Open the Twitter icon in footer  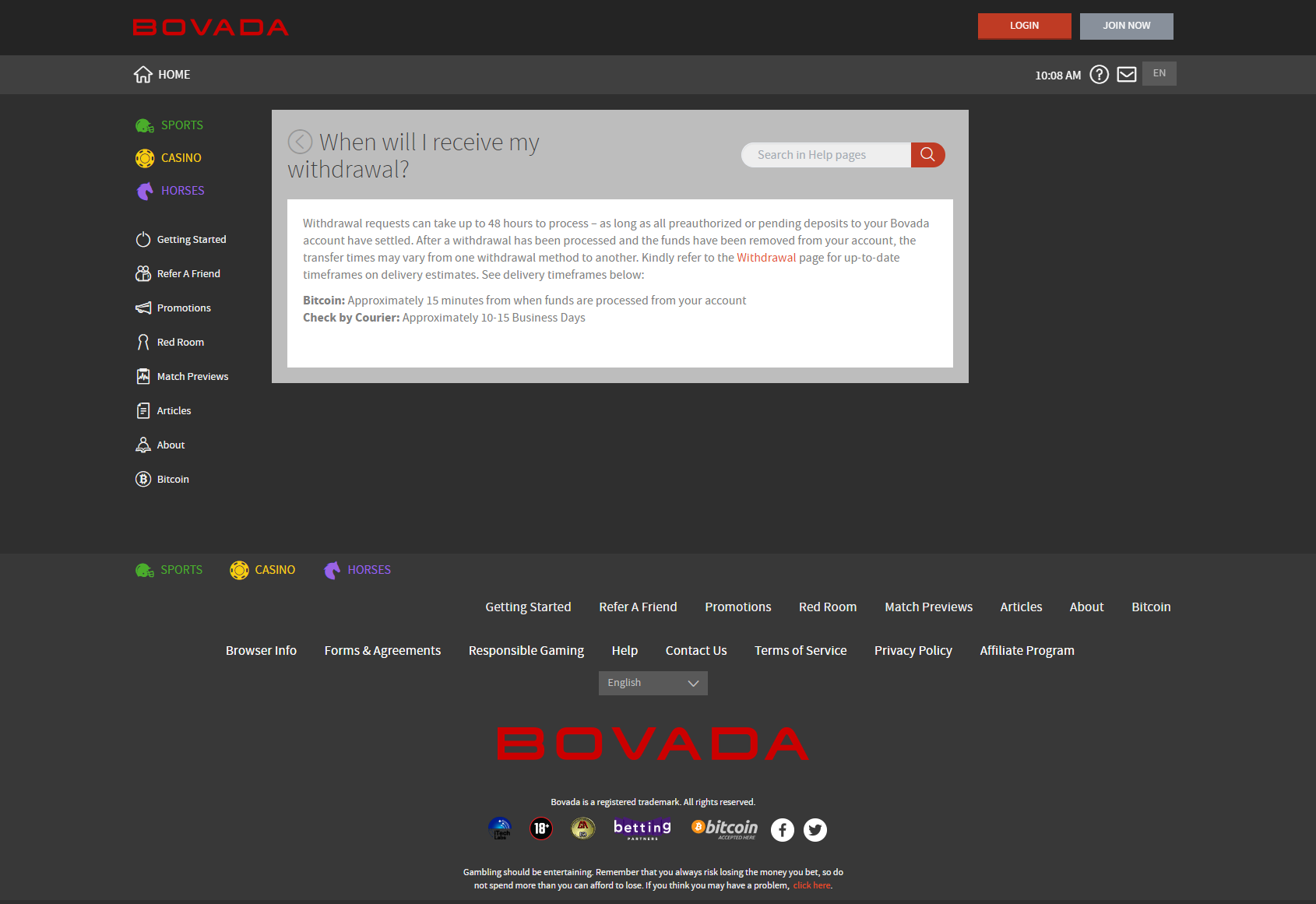click(x=815, y=830)
